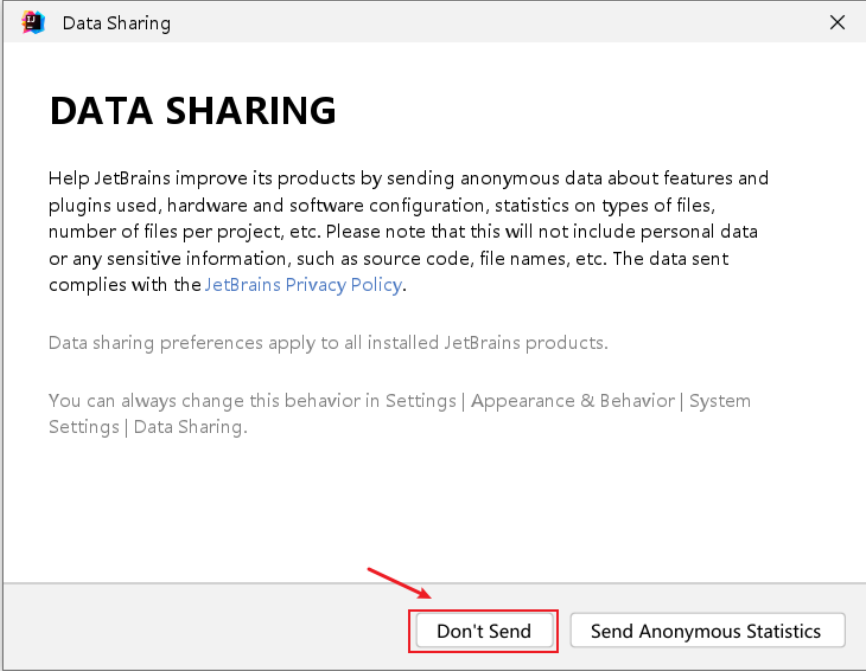Click the red arrow annotation above Don't Send
Image resolution: width=866 pixels, height=671 pixels.
click(x=399, y=583)
